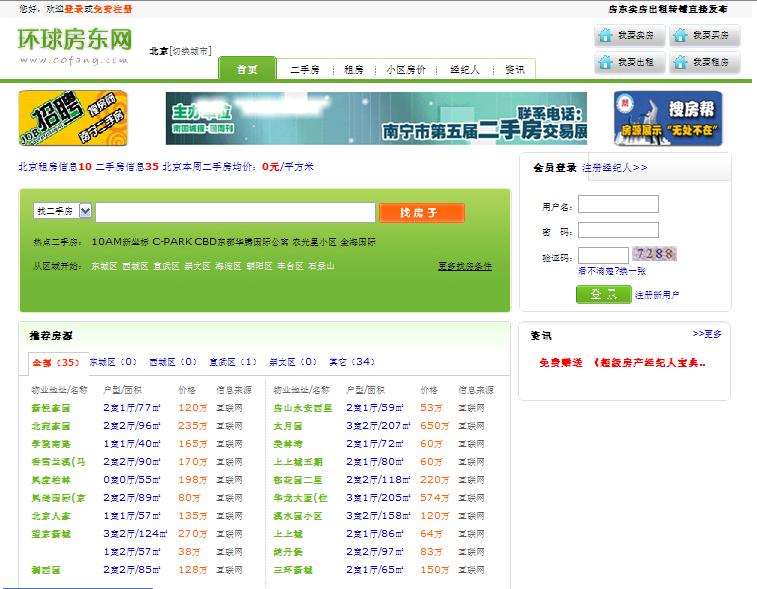This screenshot has width=757, height=589.
Task: Focus the 验证码 input field
Action: point(603,255)
